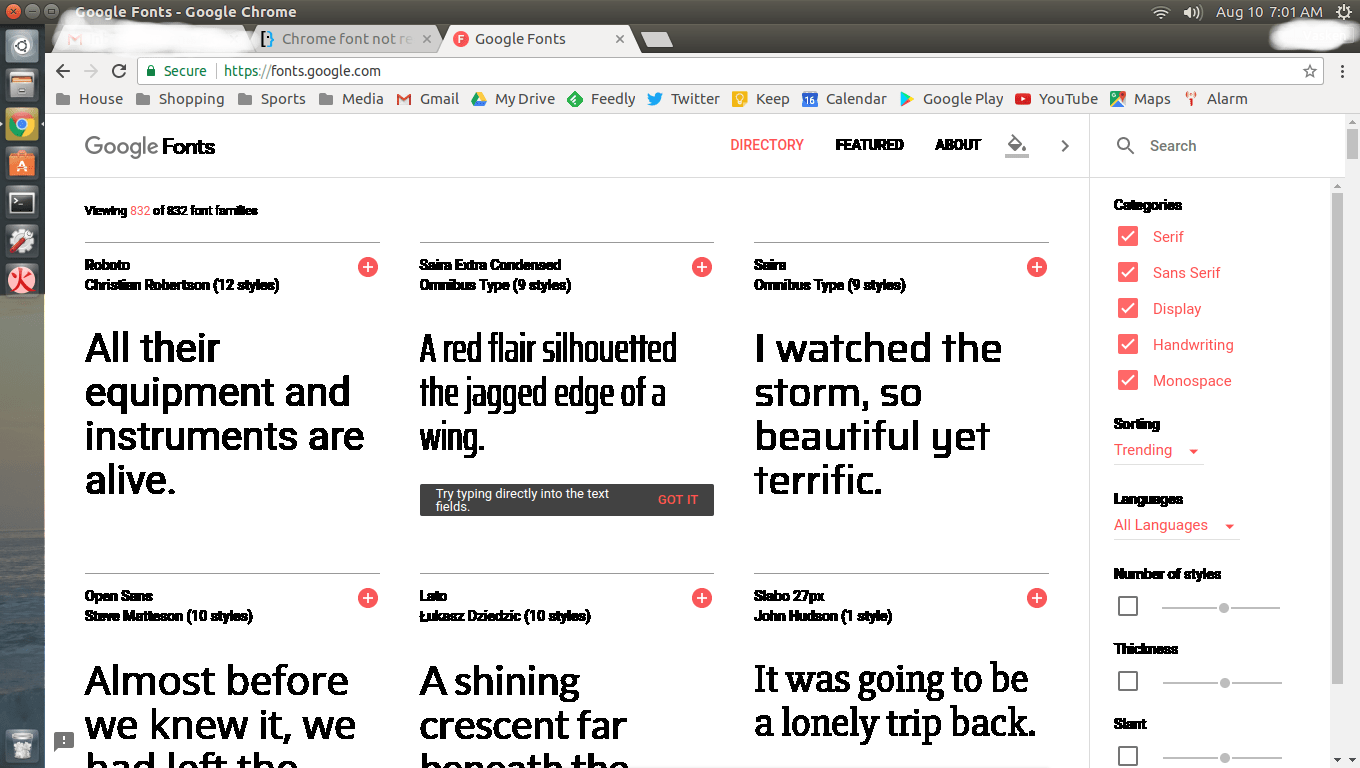The width and height of the screenshot is (1360, 768).
Task: Open system gear menu in top panel
Action: pyautogui.click(x=1343, y=12)
